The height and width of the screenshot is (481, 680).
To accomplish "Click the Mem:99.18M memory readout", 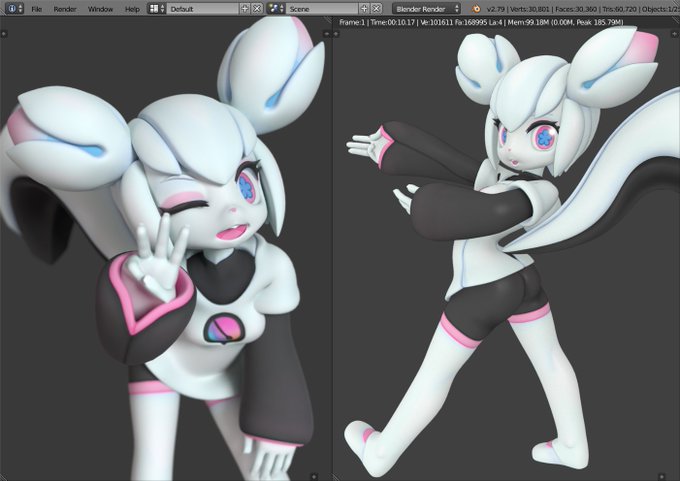I will click(x=528, y=22).
